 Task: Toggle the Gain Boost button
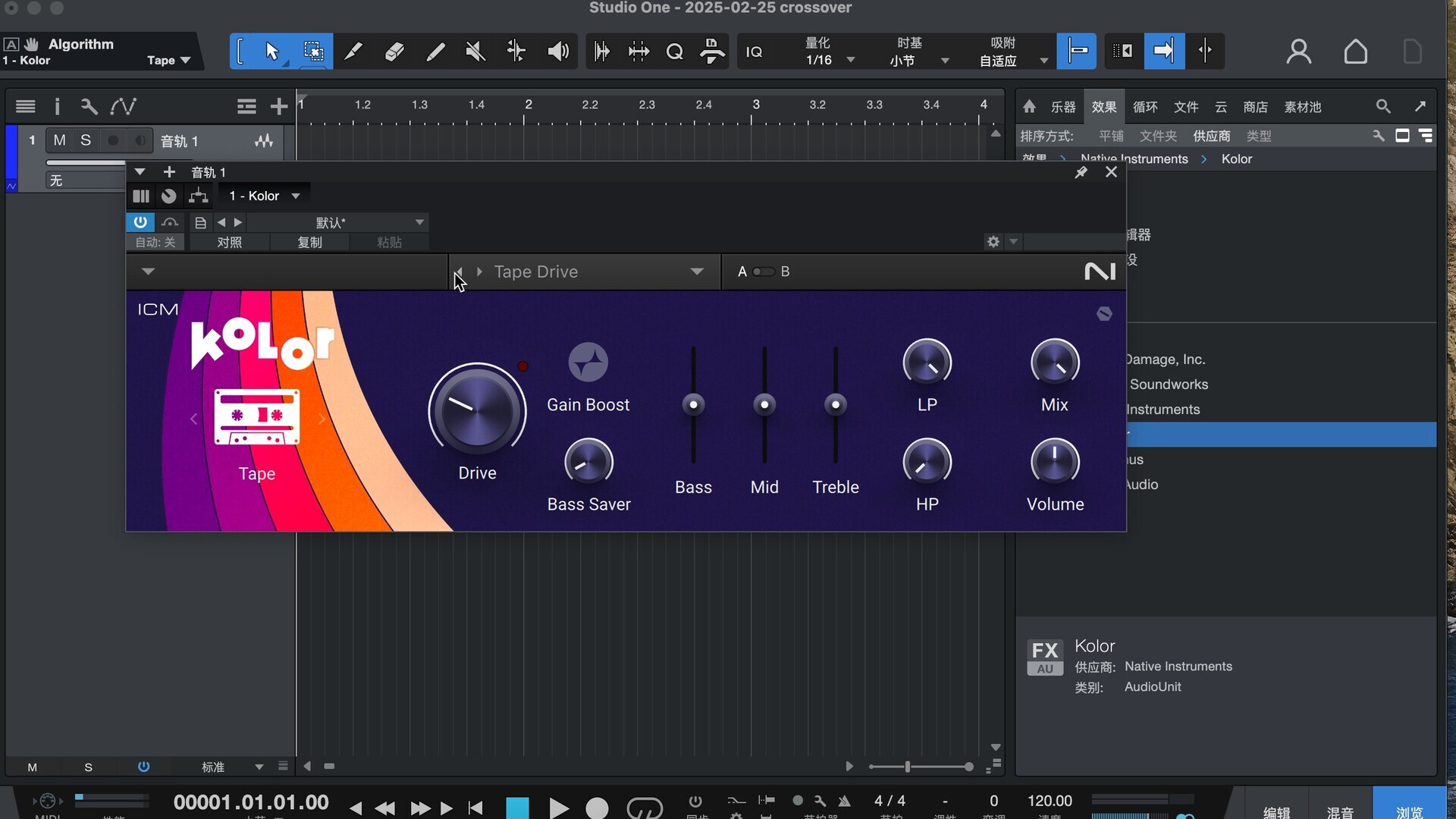click(588, 362)
